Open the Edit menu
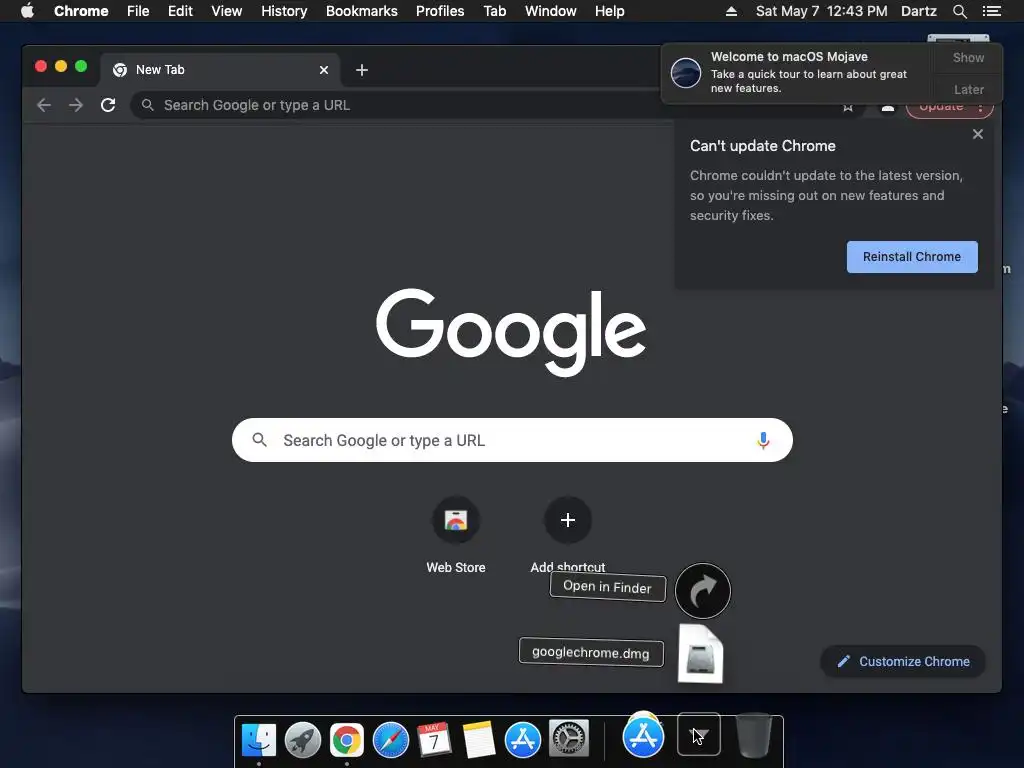Image resolution: width=1024 pixels, height=768 pixels. pyautogui.click(x=180, y=11)
